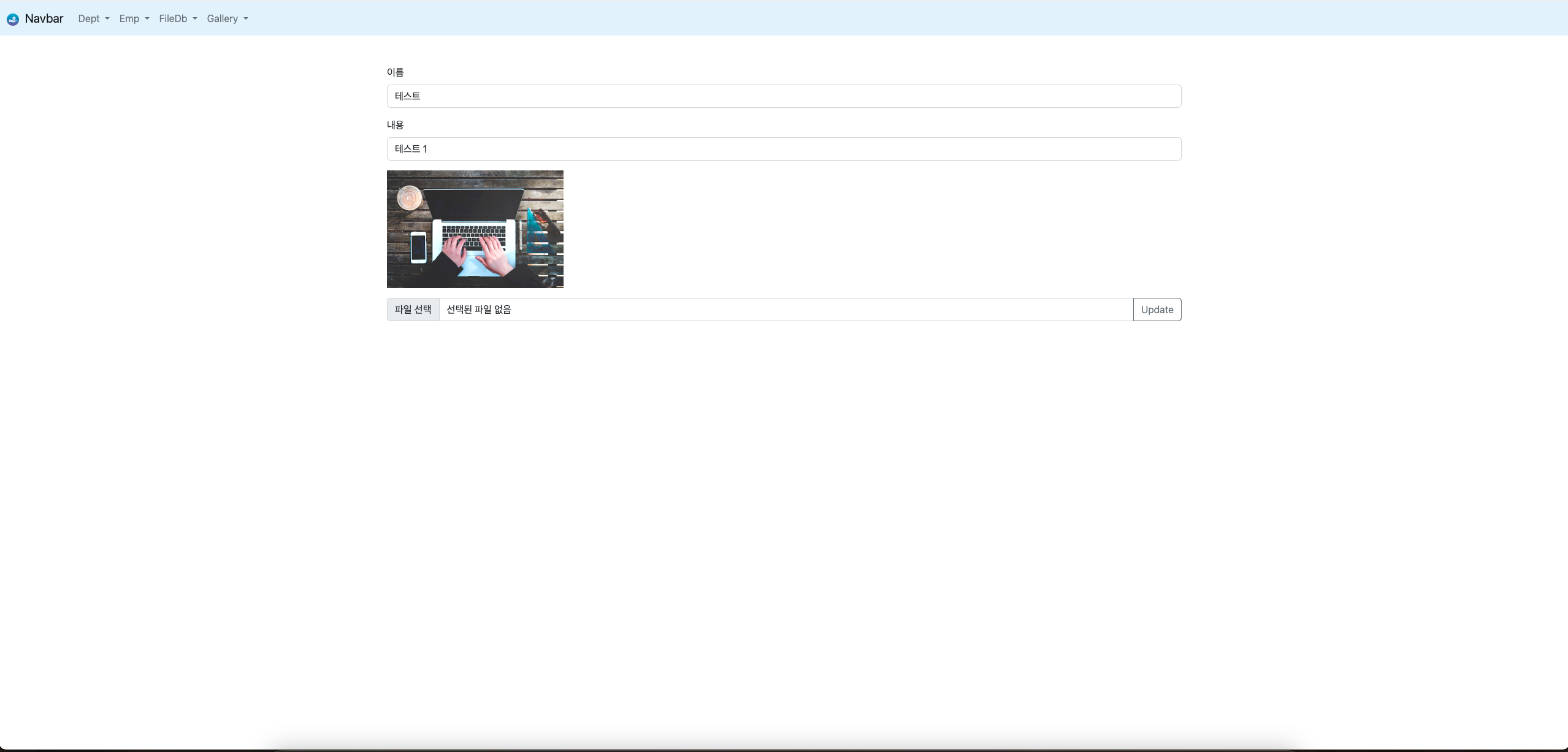Select the text 테스트 1 in the content field
The image size is (1568, 752).
pyautogui.click(x=411, y=148)
